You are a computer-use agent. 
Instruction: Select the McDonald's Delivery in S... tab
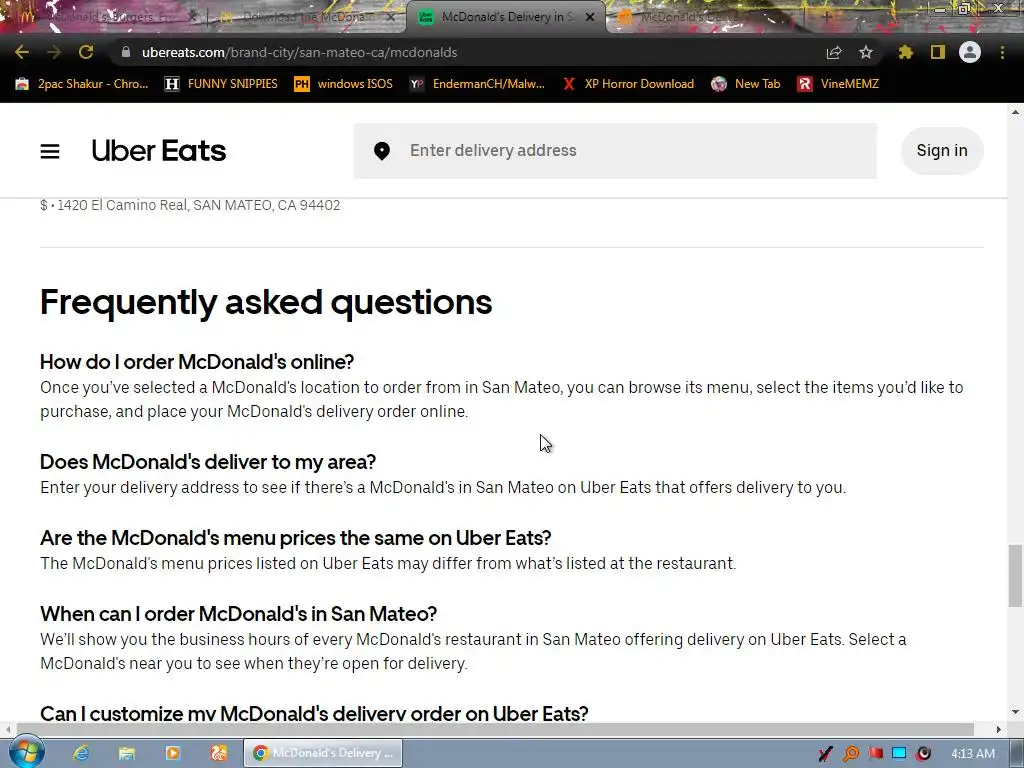[506, 17]
